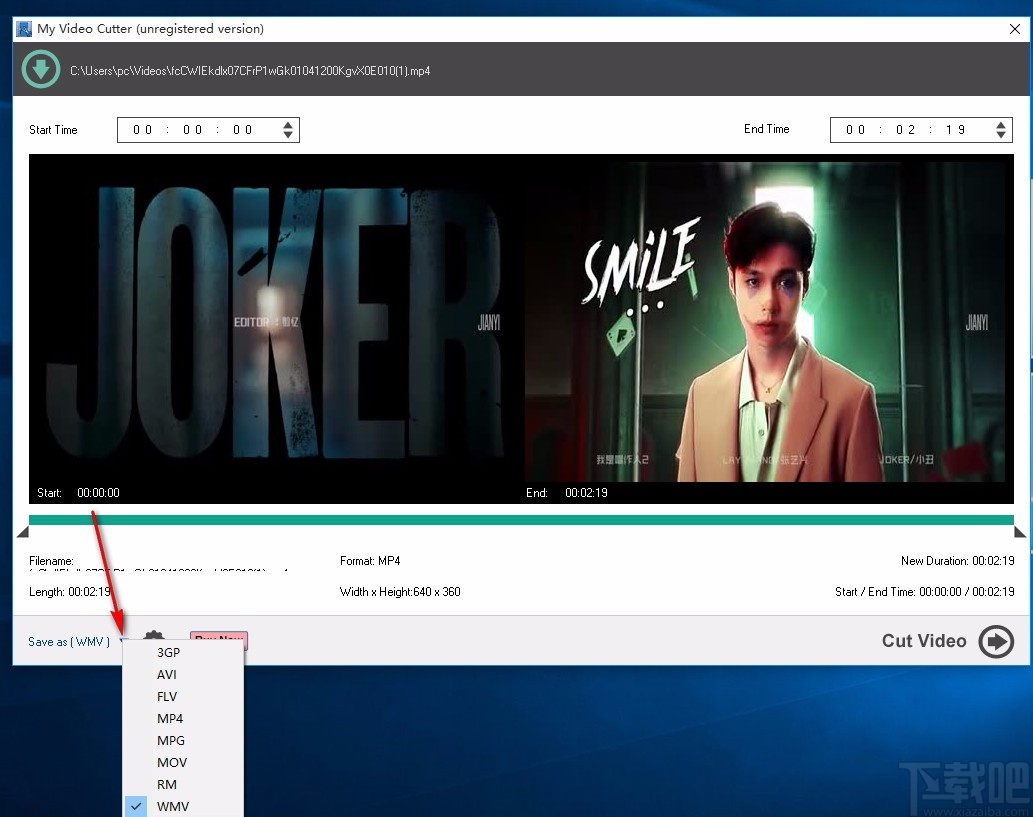This screenshot has width=1033, height=817.
Task: Increase Start Time with the up arrow
Action: [288, 125]
